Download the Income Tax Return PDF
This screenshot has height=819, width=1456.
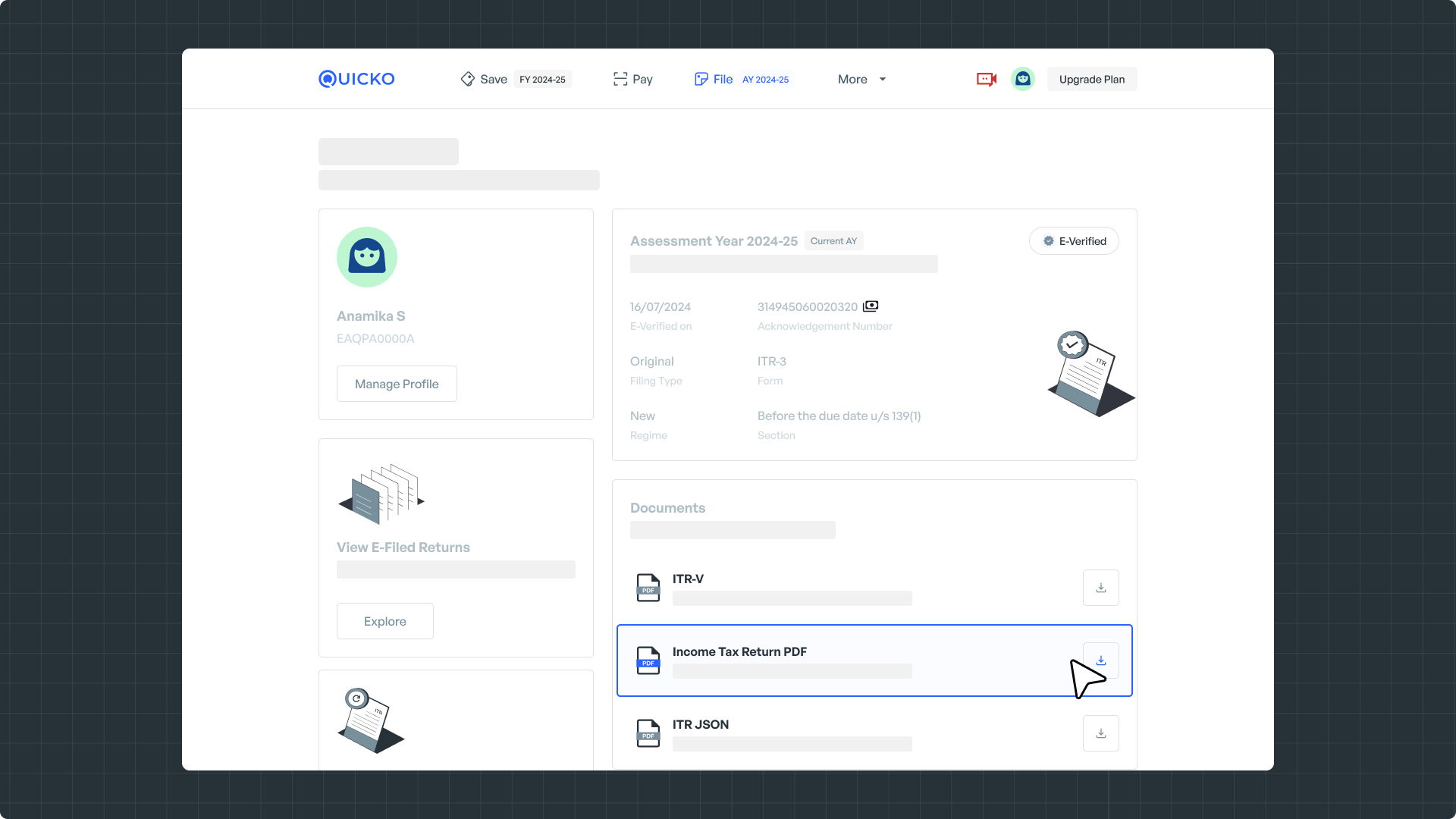pyautogui.click(x=1100, y=661)
